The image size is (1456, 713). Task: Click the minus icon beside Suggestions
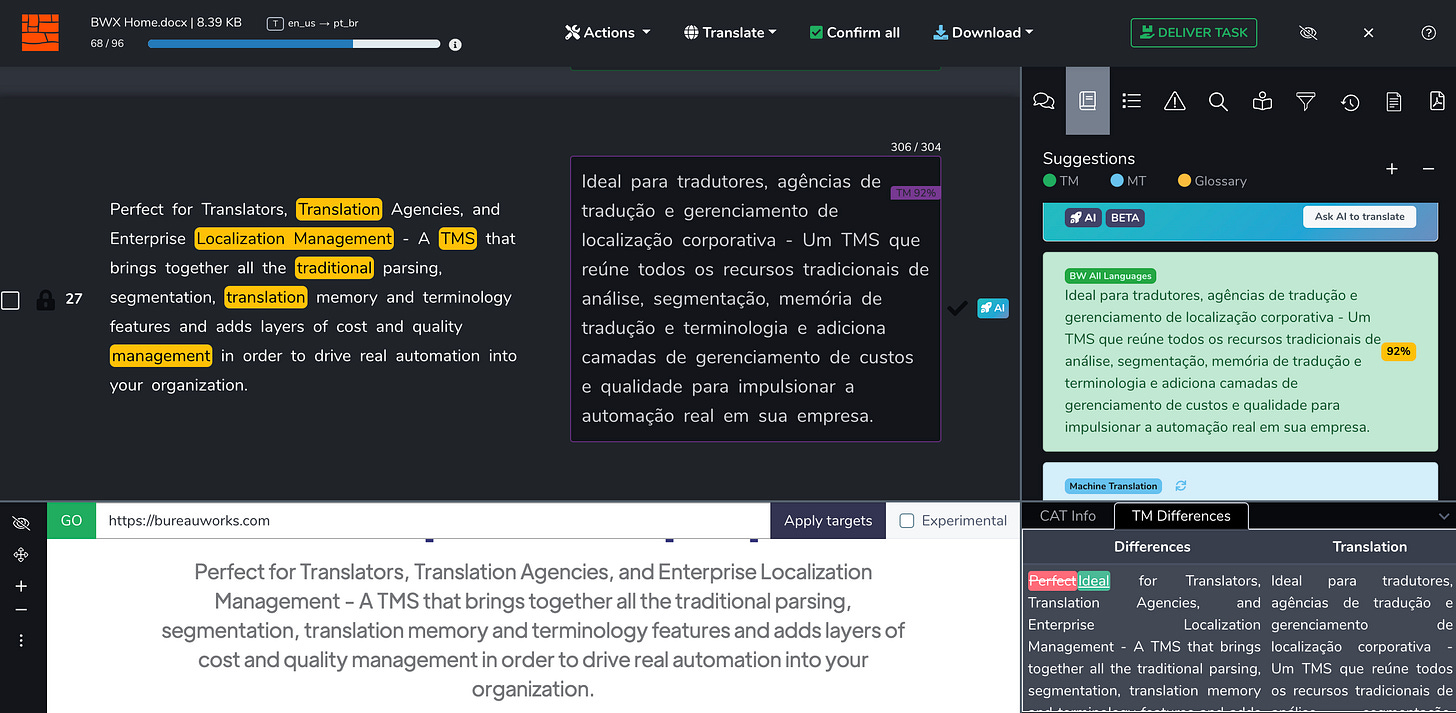1428,169
